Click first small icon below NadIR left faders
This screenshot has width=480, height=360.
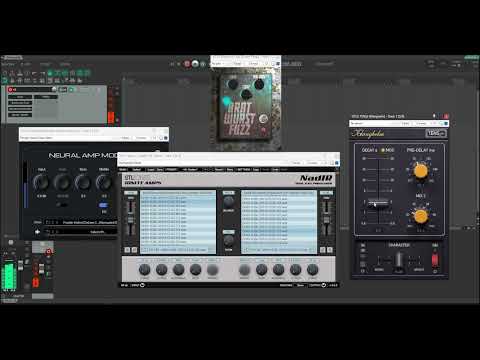[x=127, y=250]
